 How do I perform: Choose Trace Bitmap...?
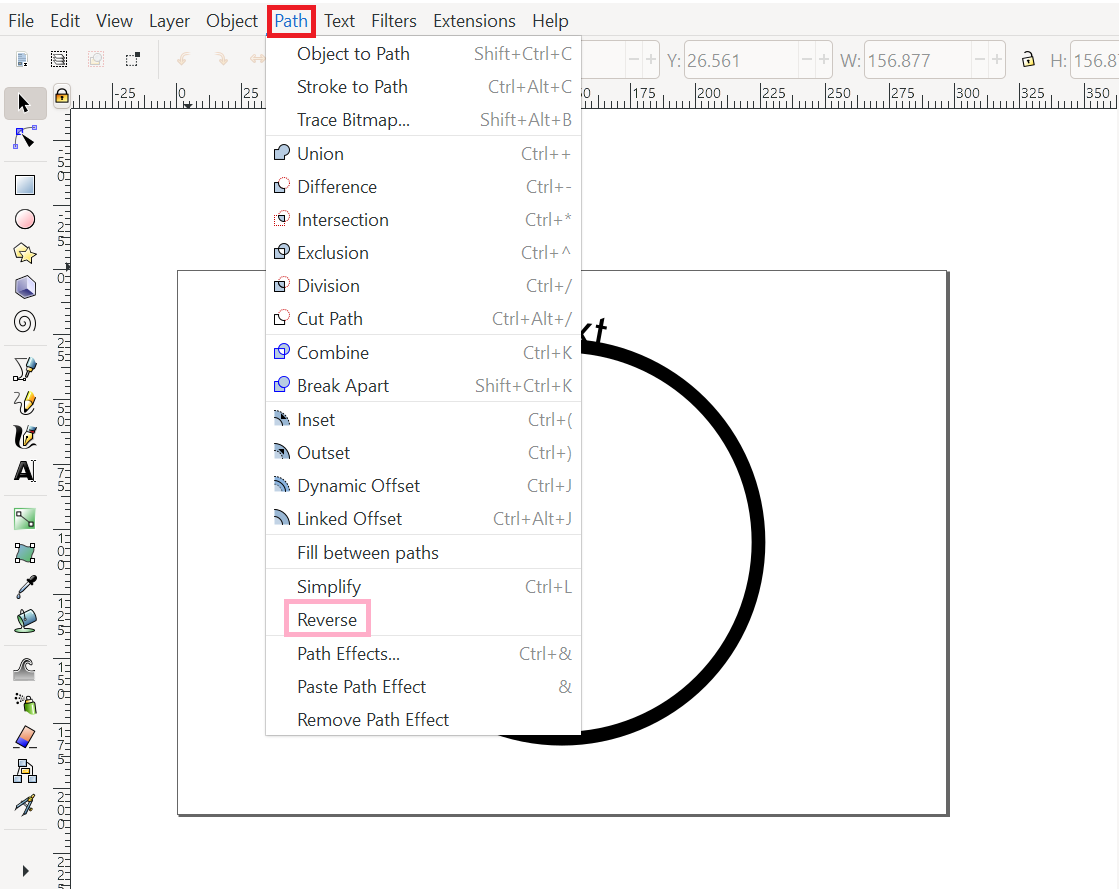pos(424,119)
